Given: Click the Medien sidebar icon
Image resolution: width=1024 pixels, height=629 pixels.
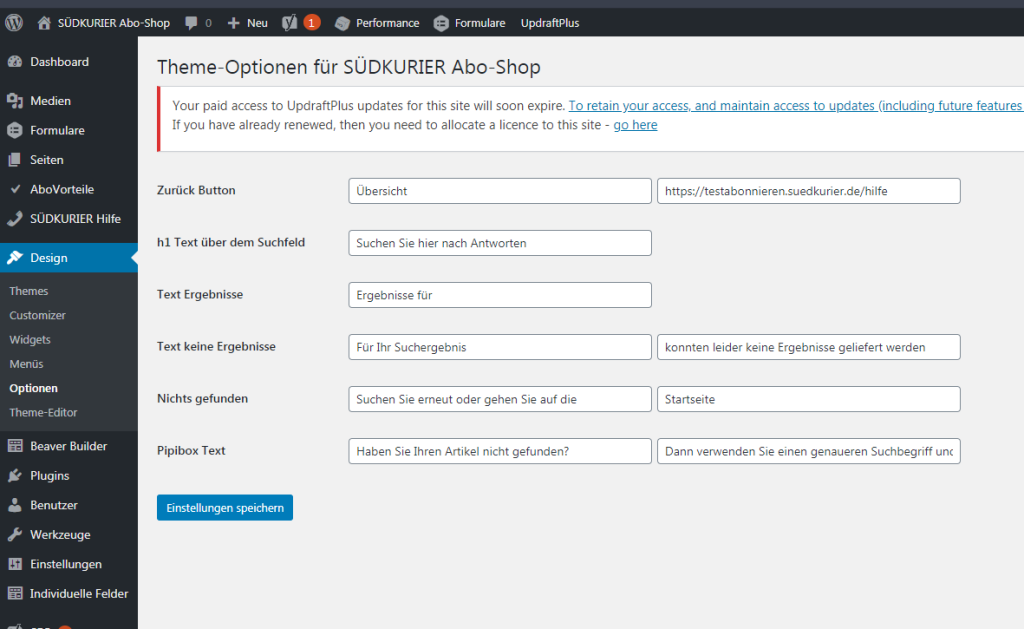Looking at the screenshot, I should pyautogui.click(x=14, y=101).
